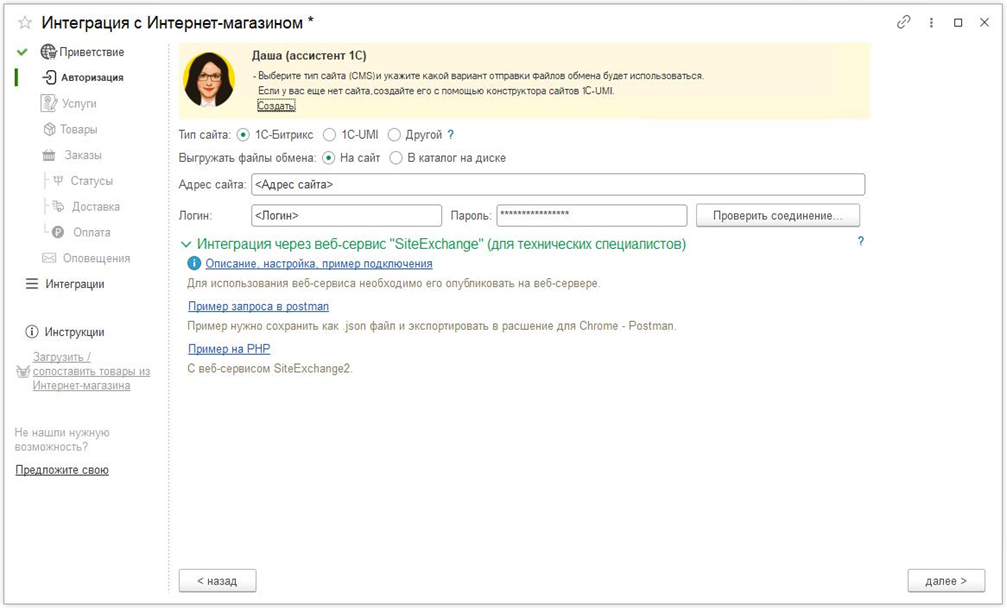
Task: Click the Адрес сайта input field
Action: click(556, 185)
